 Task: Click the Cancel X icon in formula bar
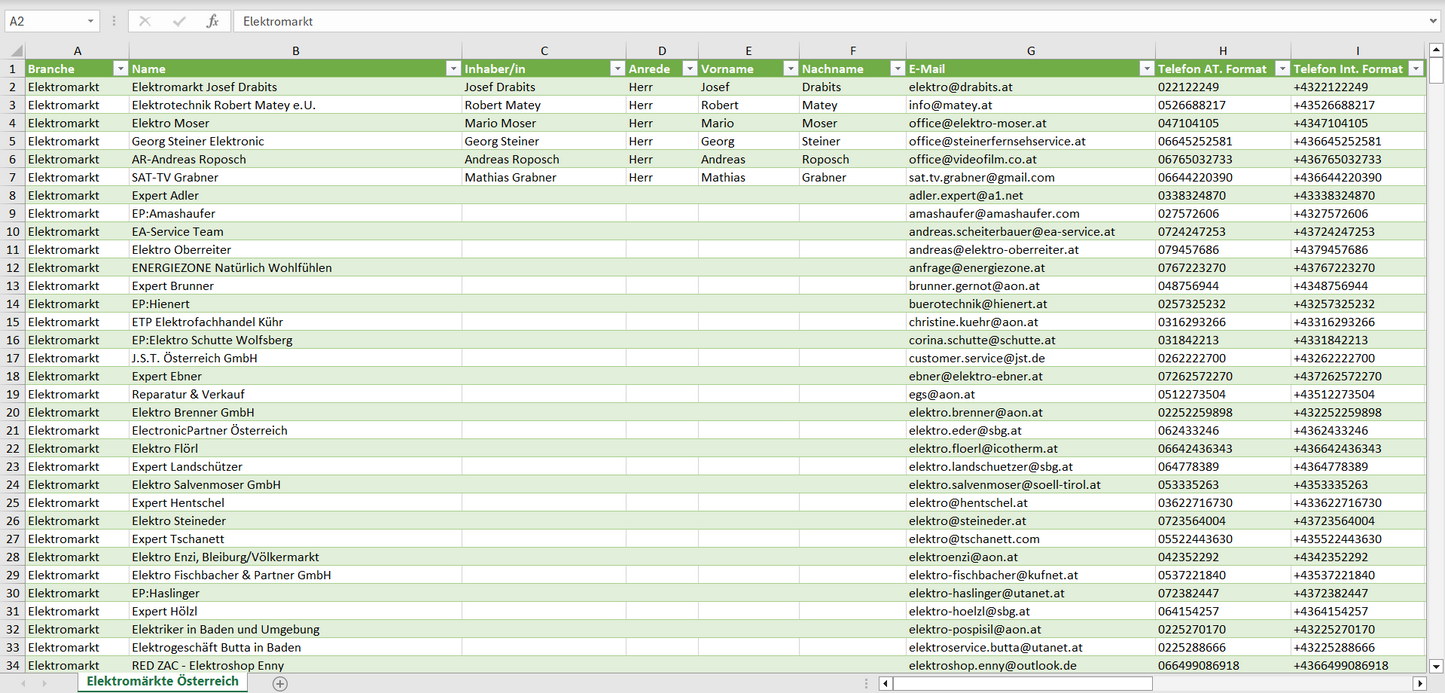pyautogui.click(x=145, y=21)
